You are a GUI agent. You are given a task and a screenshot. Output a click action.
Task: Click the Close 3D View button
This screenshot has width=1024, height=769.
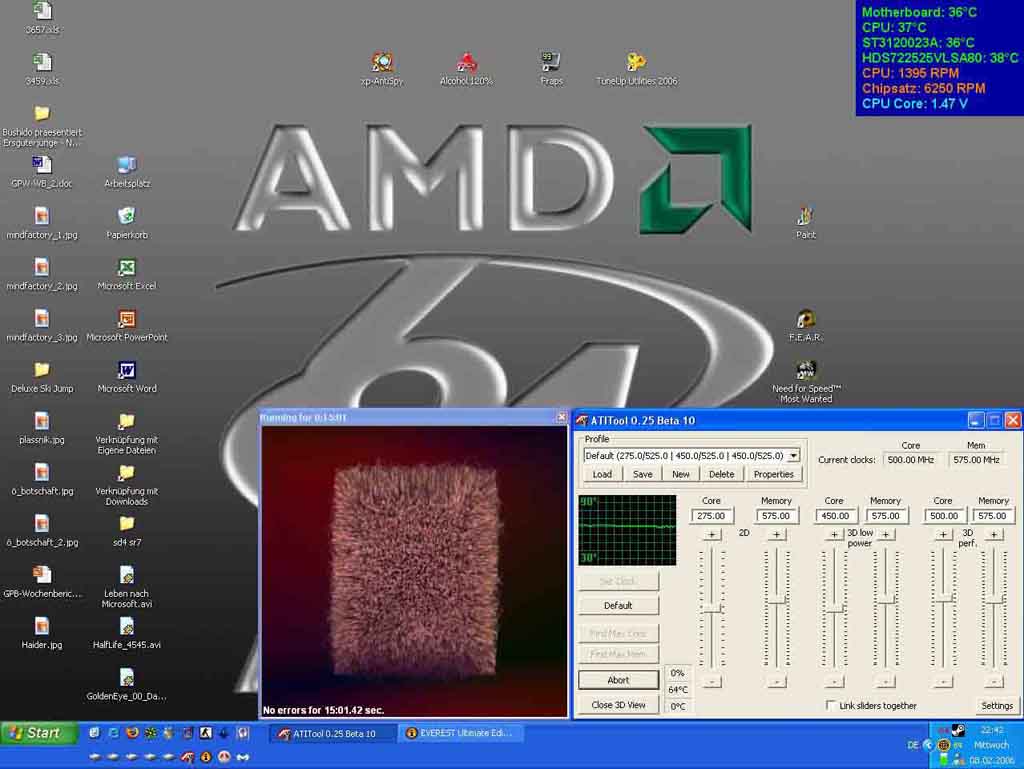point(618,705)
